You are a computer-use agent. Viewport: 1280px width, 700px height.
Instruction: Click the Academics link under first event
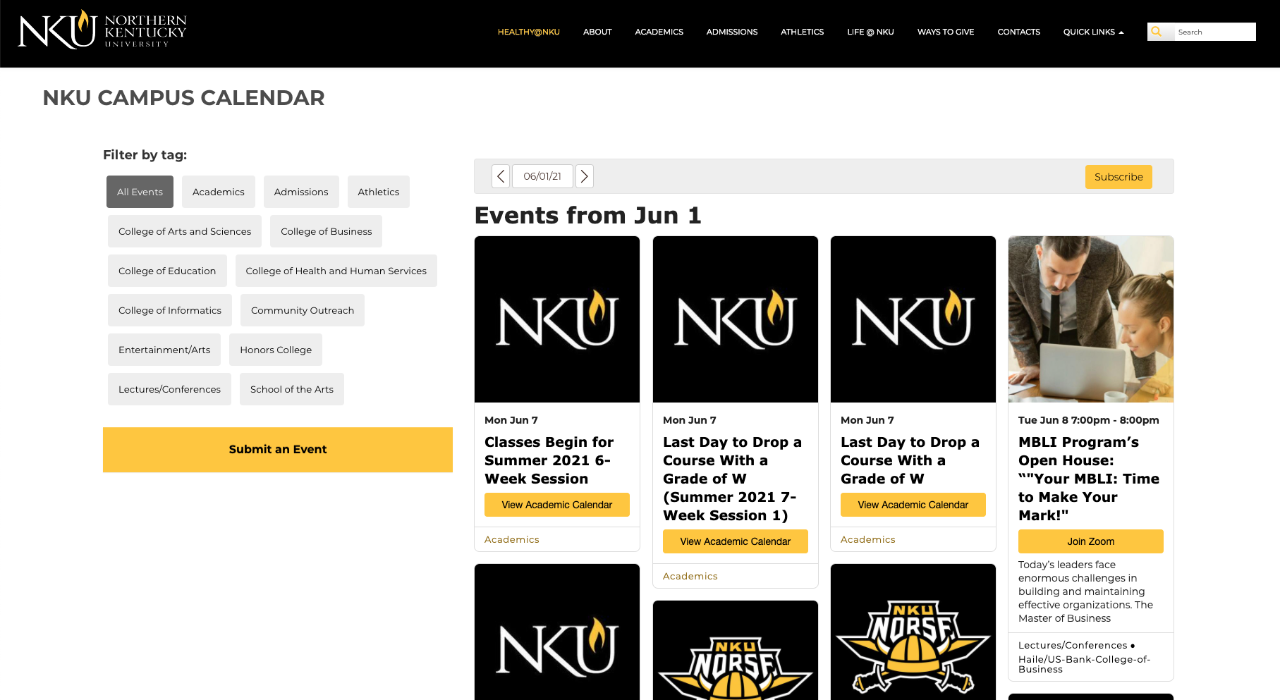point(511,539)
